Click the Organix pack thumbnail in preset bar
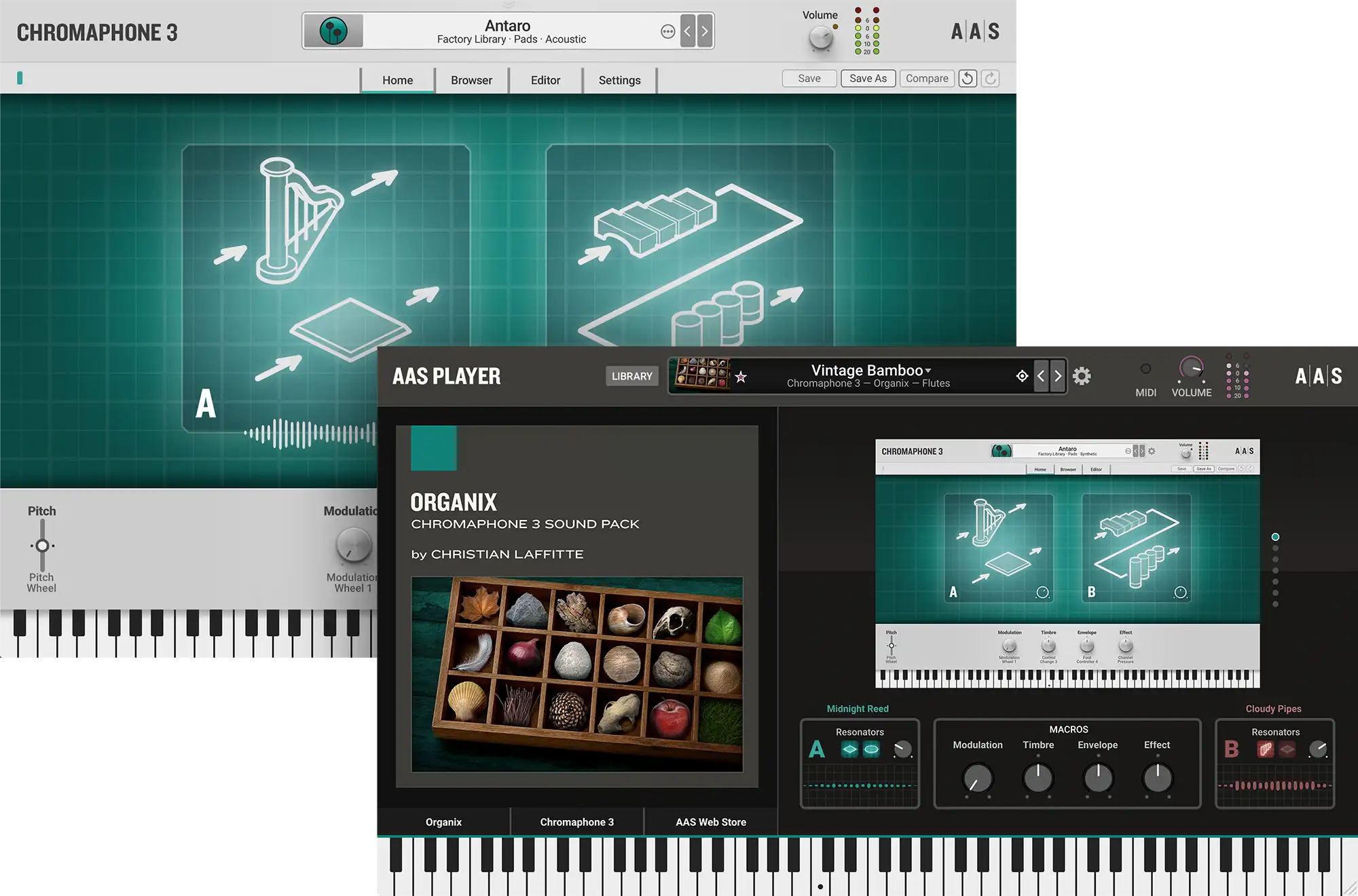1358x896 pixels. [x=701, y=375]
